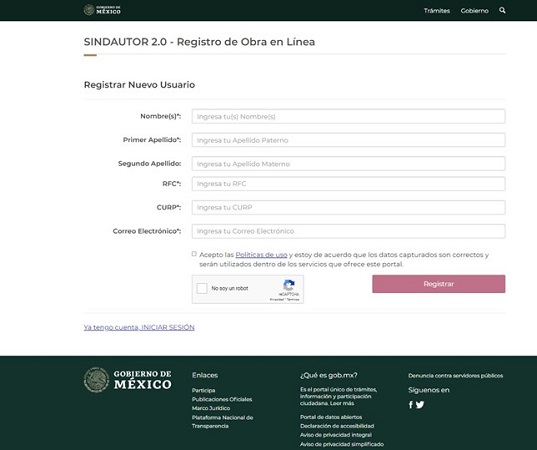537x450 pixels.
Task: Open the Gobierno menu
Action: (474, 11)
